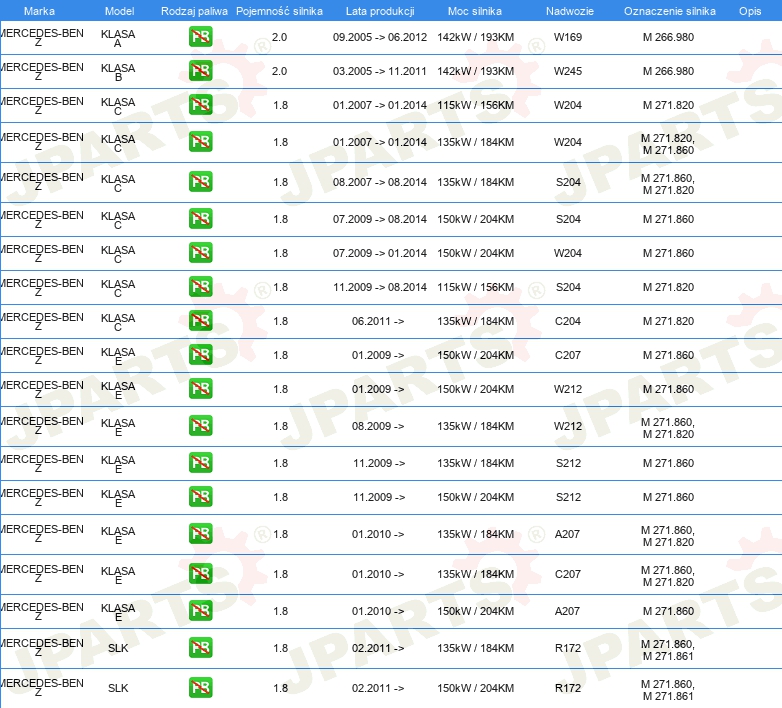Click the fuel icon for S204 115kW row
The height and width of the screenshot is (708, 782).
click(200, 287)
